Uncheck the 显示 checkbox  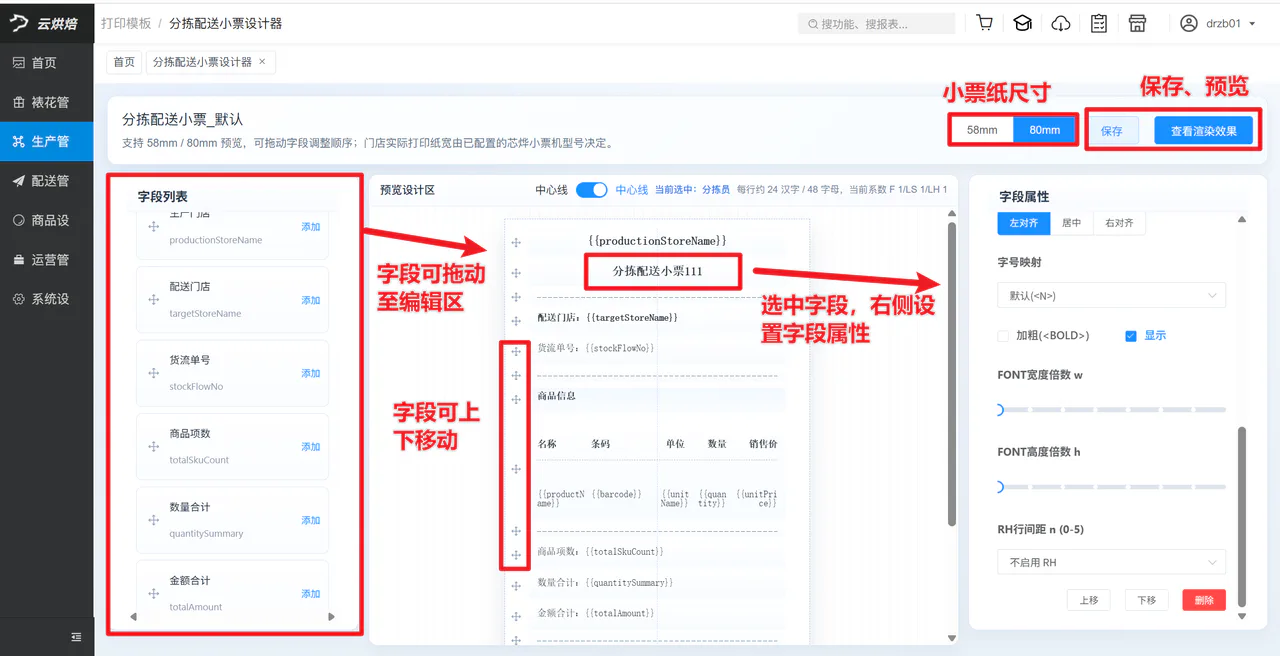coord(1131,336)
